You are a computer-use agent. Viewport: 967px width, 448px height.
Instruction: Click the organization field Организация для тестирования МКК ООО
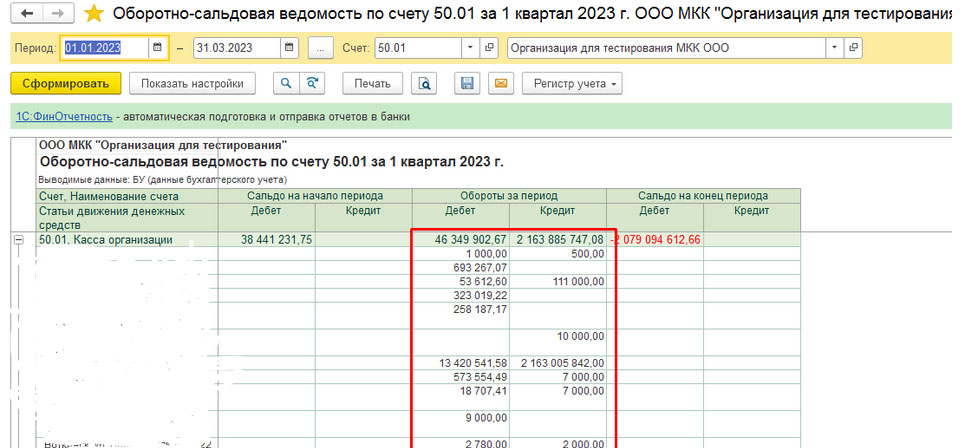click(667, 48)
